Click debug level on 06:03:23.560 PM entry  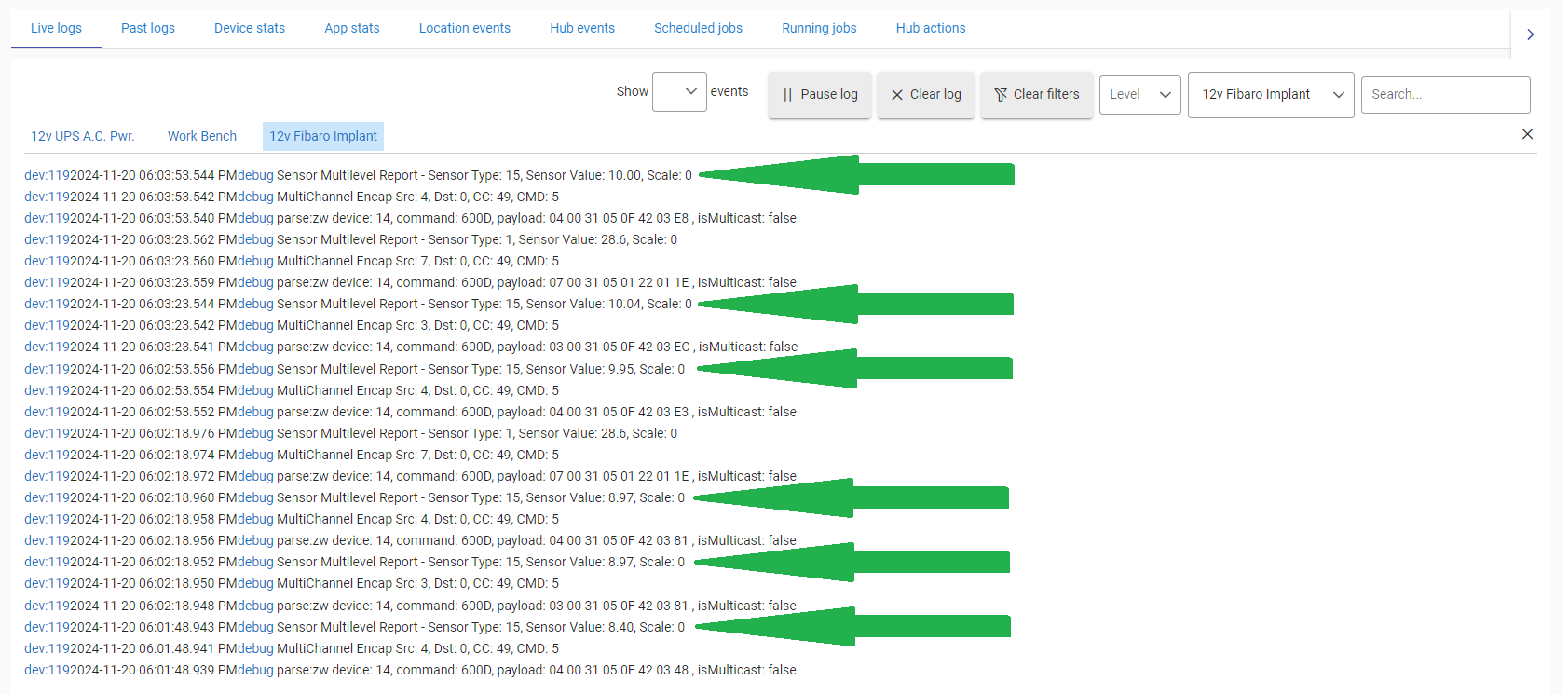coord(255,261)
